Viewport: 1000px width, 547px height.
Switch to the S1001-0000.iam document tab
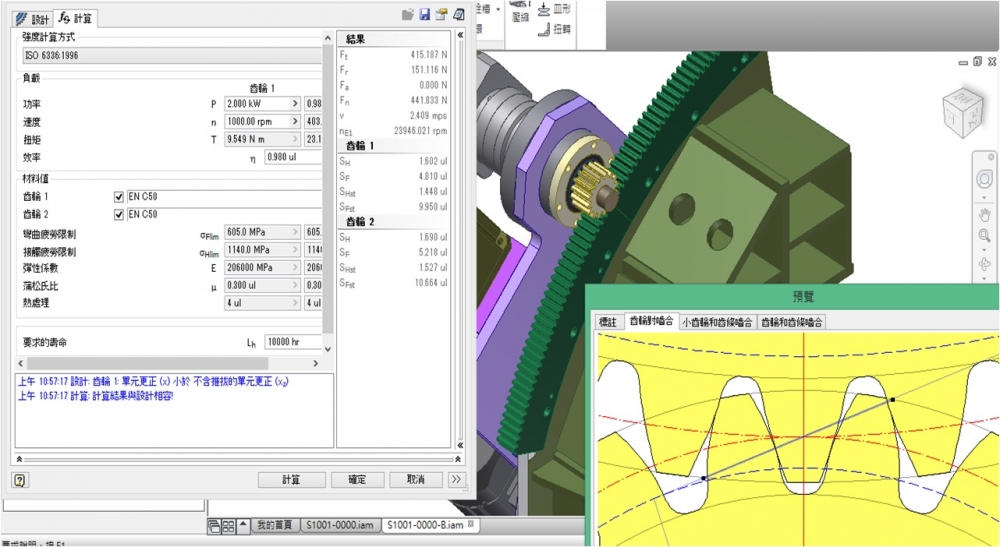tap(340, 525)
